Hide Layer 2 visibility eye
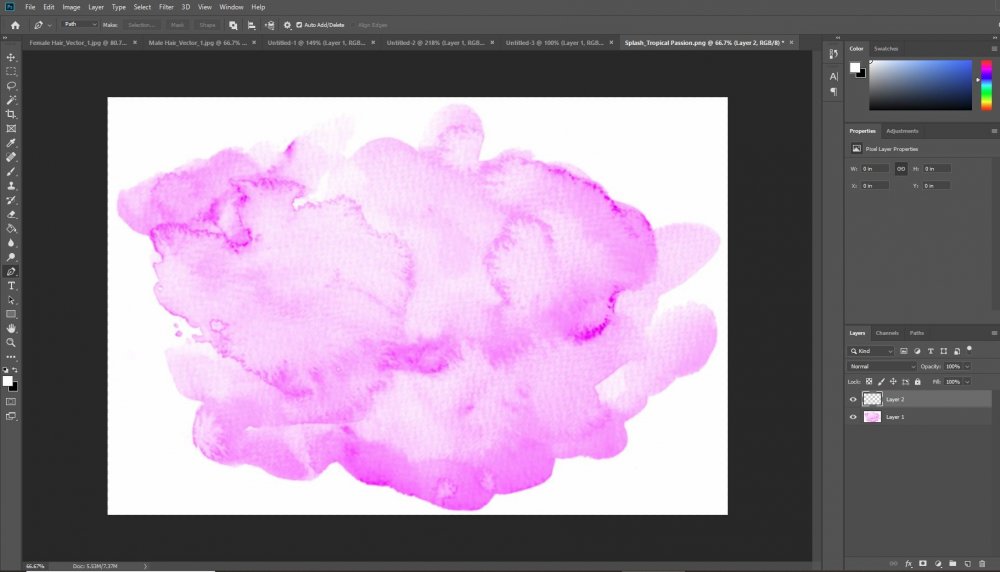Viewport: 1000px width, 572px height. [x=853, y=399]
